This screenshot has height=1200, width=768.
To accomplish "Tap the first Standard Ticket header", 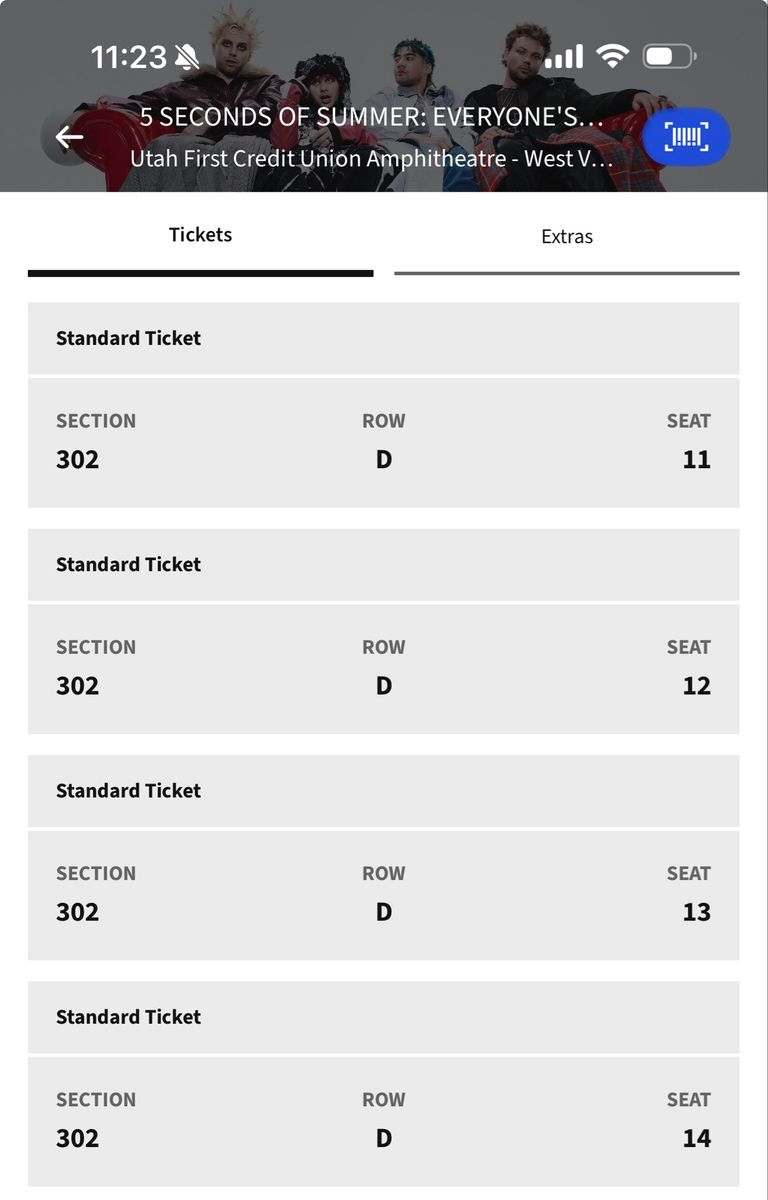I will [x=384, y=338].
